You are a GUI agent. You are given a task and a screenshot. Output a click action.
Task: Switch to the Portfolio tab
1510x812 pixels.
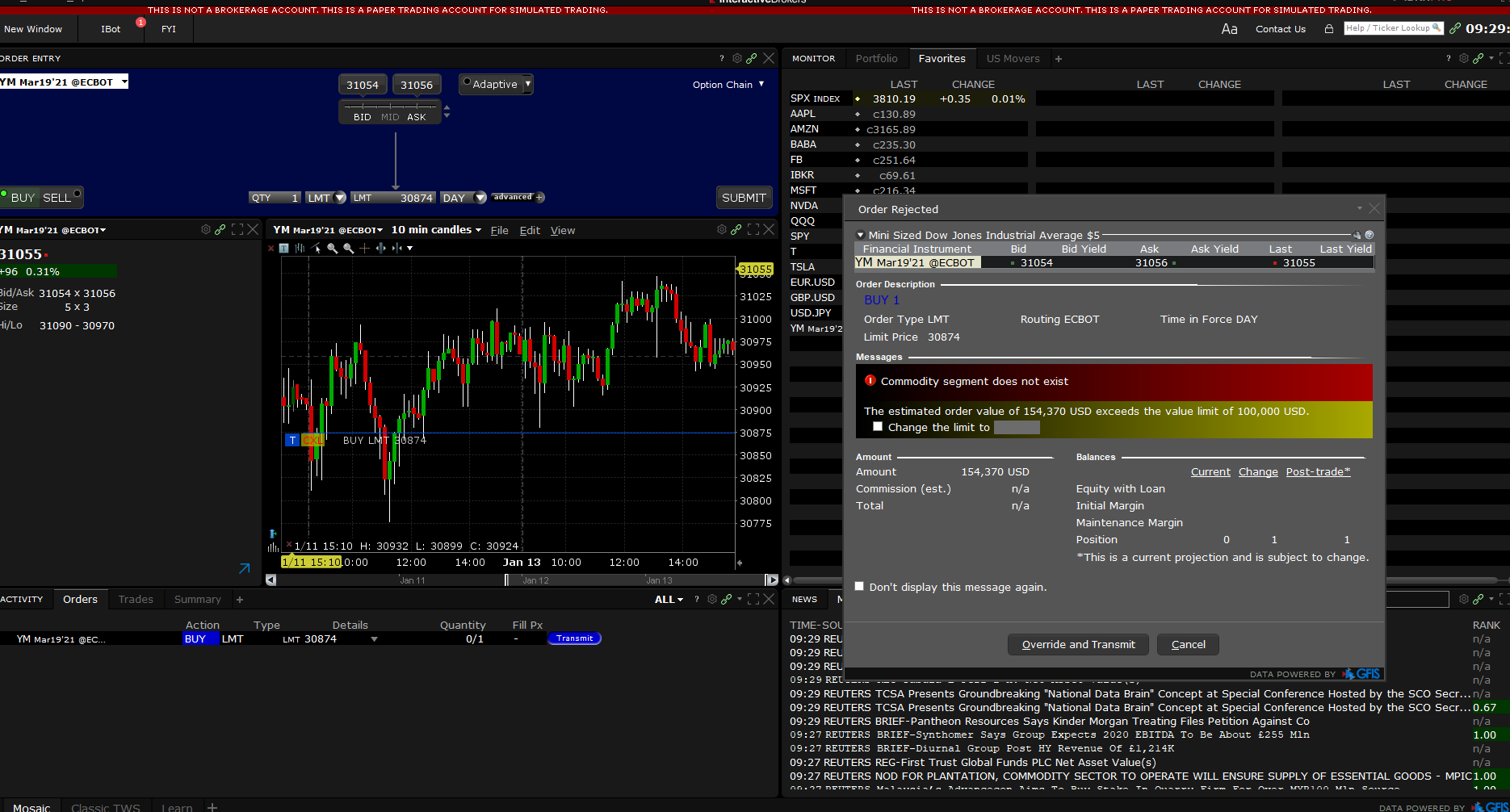point(877,57)
